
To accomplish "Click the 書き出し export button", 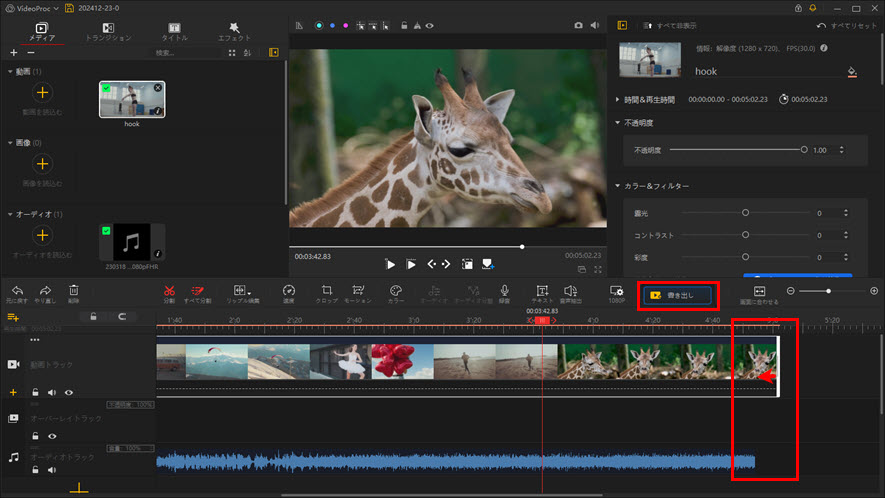I will 680,295.
